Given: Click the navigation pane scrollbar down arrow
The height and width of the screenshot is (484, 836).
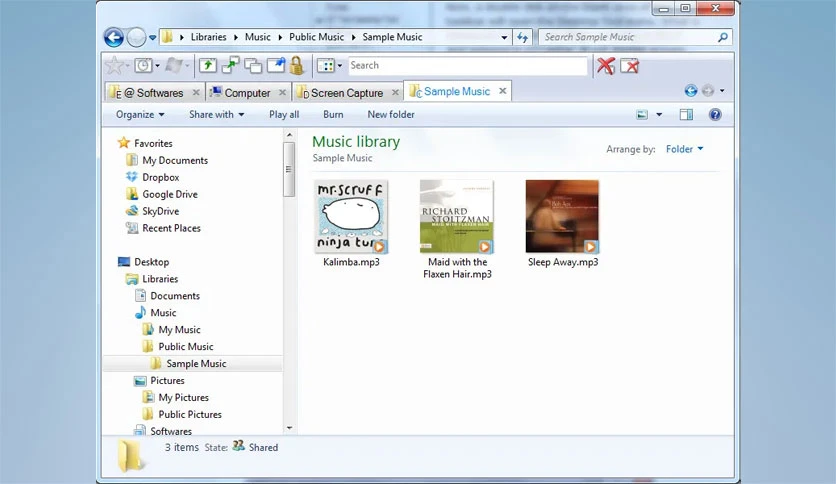Looking at the screenshot, I should [x=290, y=428].
